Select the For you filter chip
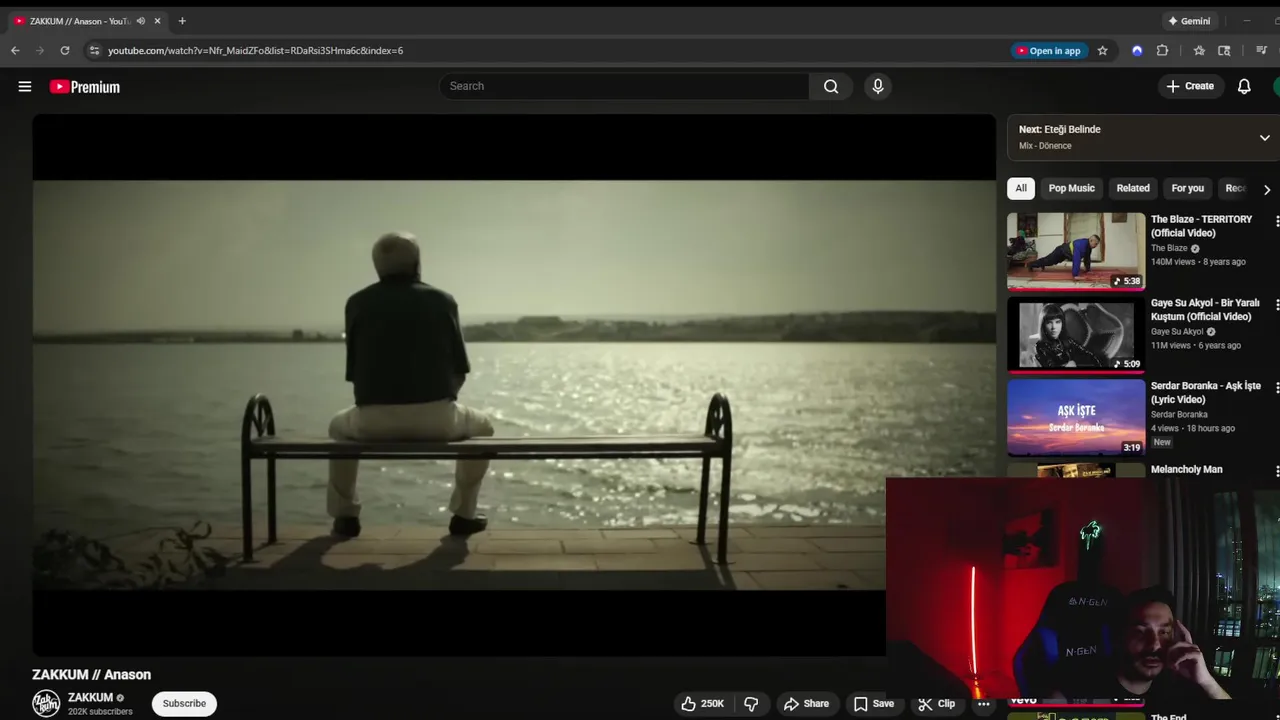Viewport: 1280px width, 720px height. click(1188, 188)
